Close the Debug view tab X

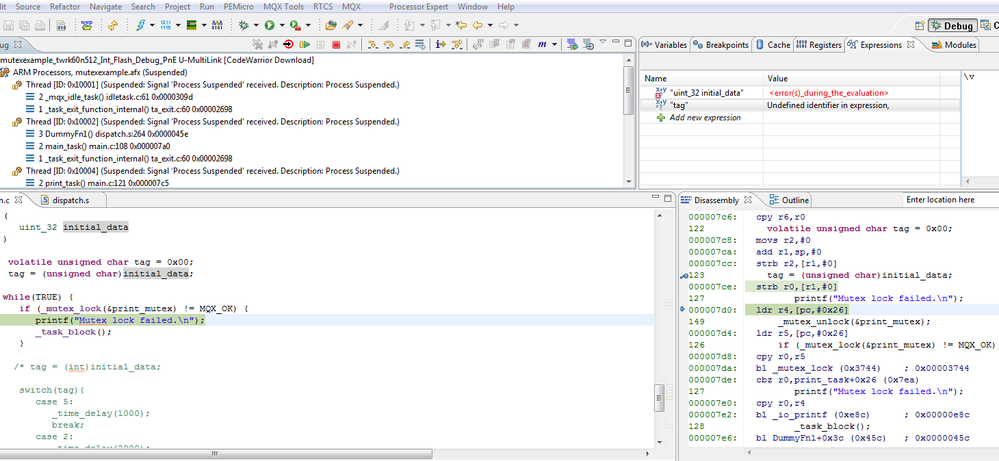18,45
